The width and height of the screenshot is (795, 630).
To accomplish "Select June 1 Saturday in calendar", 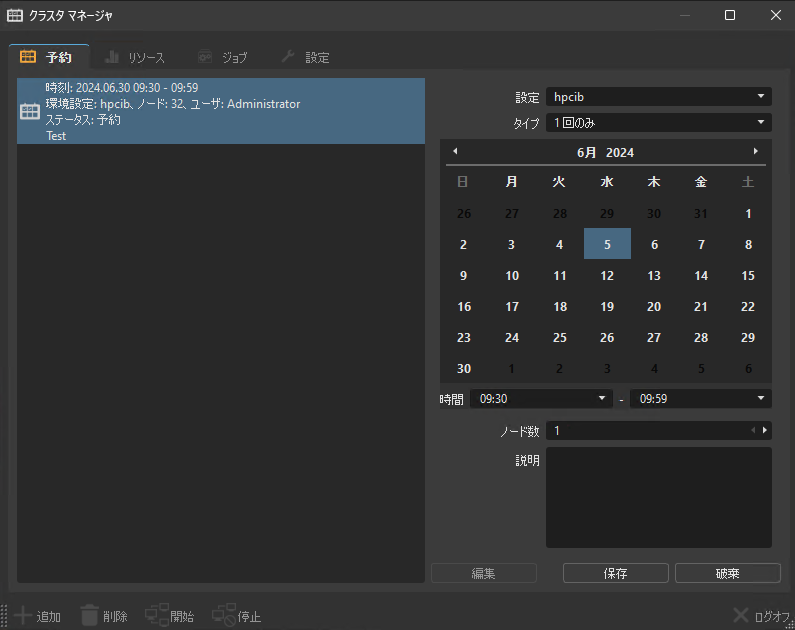I will [x=748, y=213].
